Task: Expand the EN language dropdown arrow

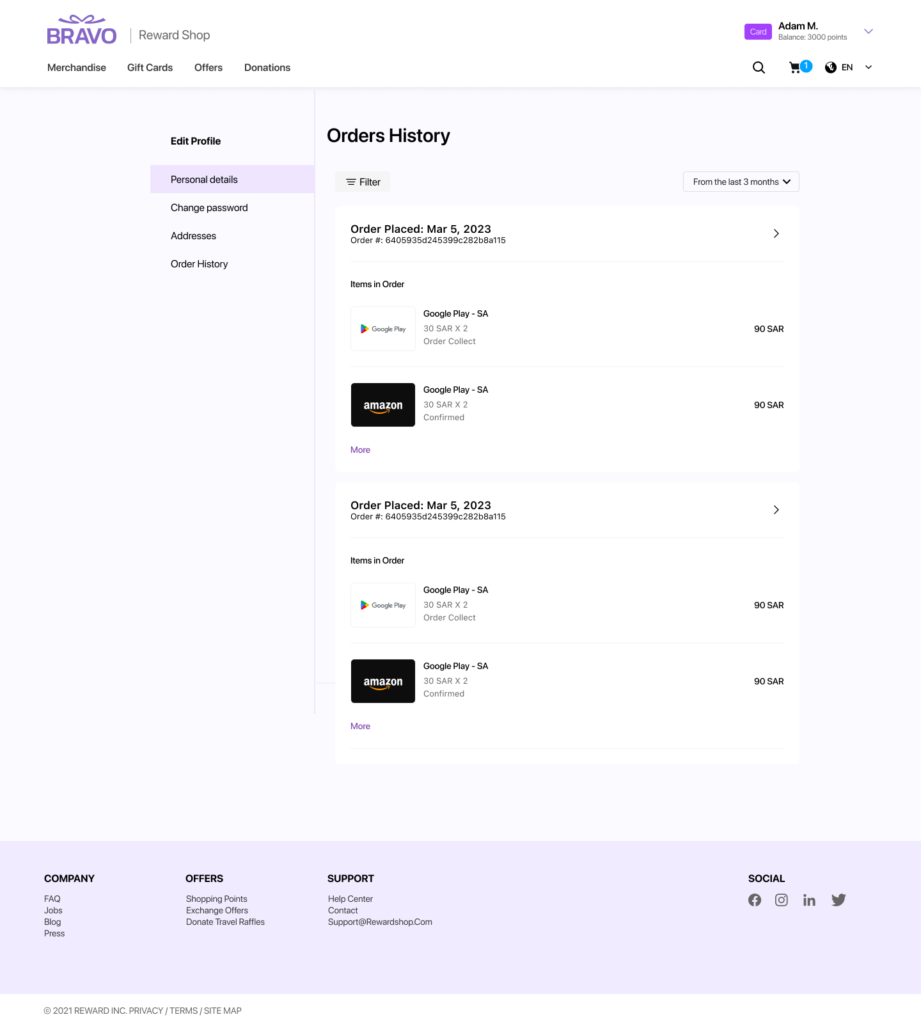Action: pyautogui.click(x=868, y=68)
